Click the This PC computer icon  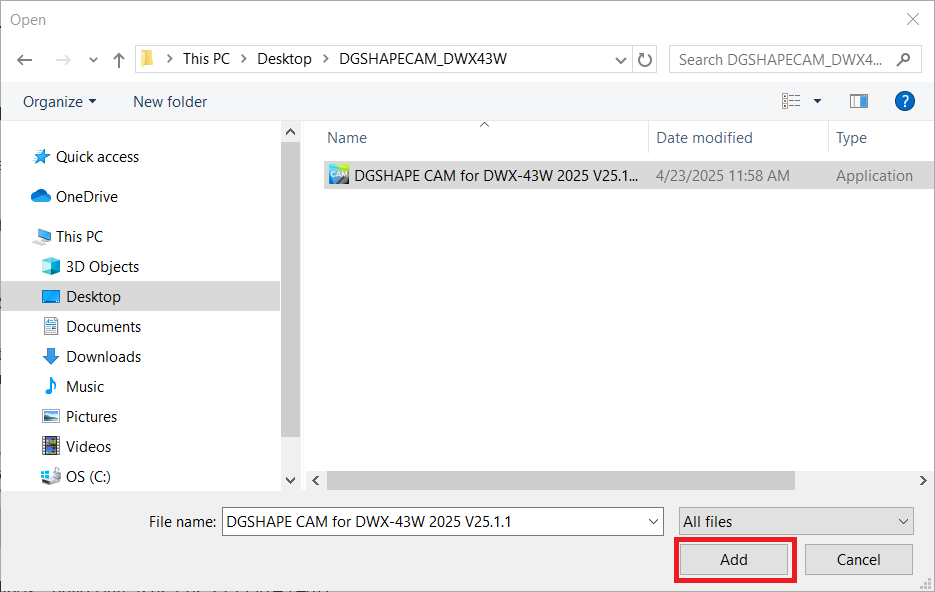[x=42, y=237]
